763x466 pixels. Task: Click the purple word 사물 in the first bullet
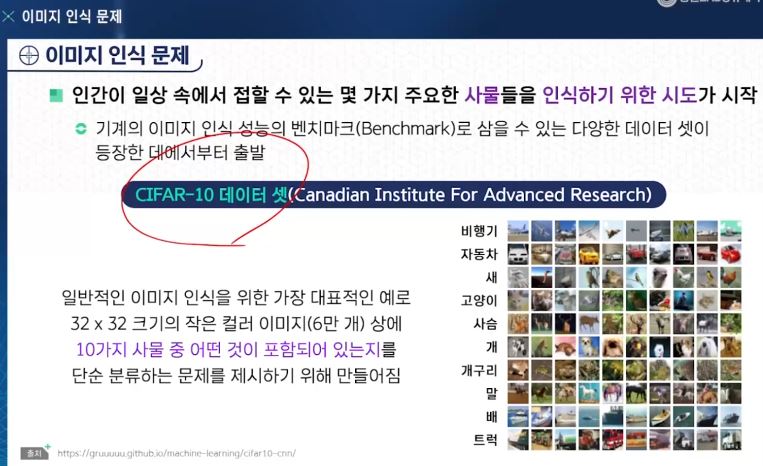click(x=482, y=95)
